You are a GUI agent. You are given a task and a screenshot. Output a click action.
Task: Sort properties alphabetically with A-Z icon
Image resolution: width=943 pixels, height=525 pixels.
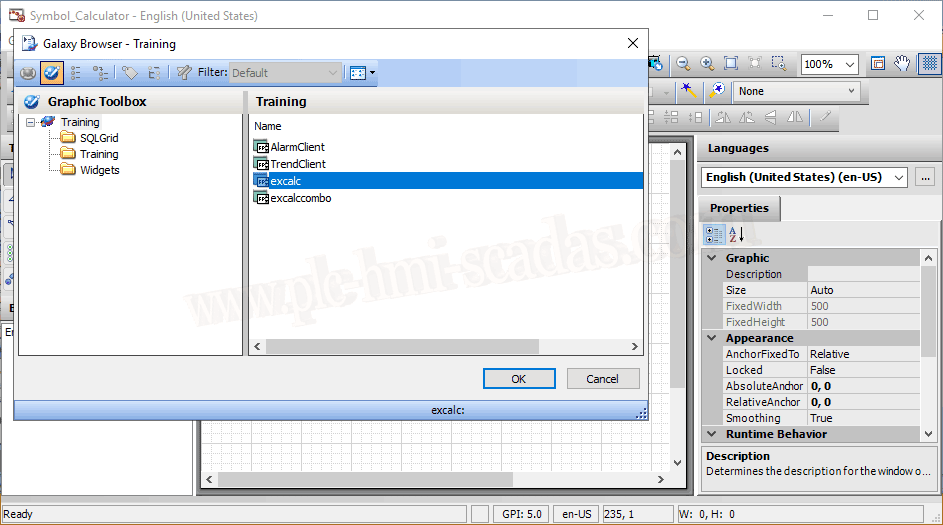pyautogui.click(x=737, y=235)
